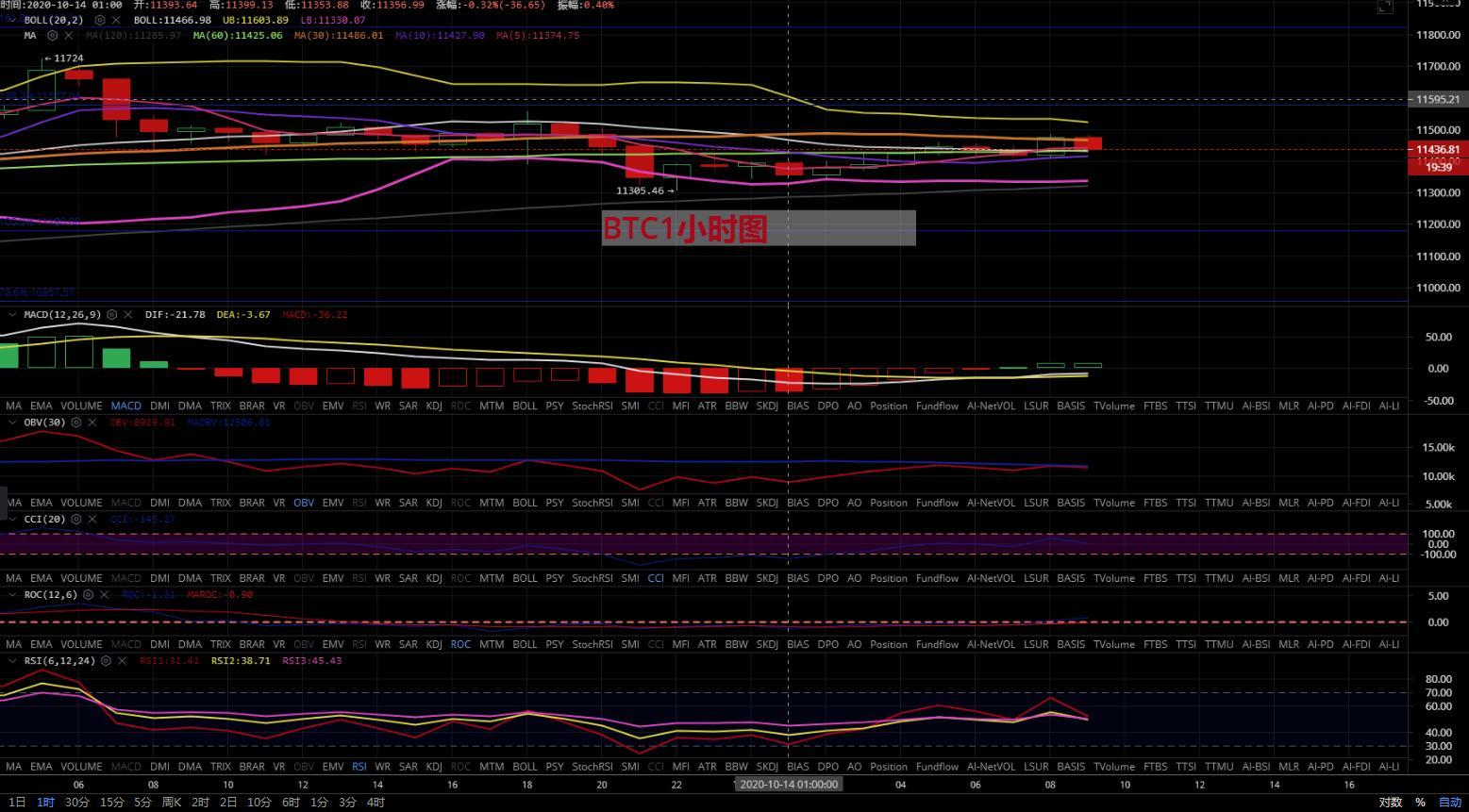Select KDJ in the MACD panel's indicator list
Image resolution: width=1469 pixels, height=812 pixels.
(x=434, y=406)
